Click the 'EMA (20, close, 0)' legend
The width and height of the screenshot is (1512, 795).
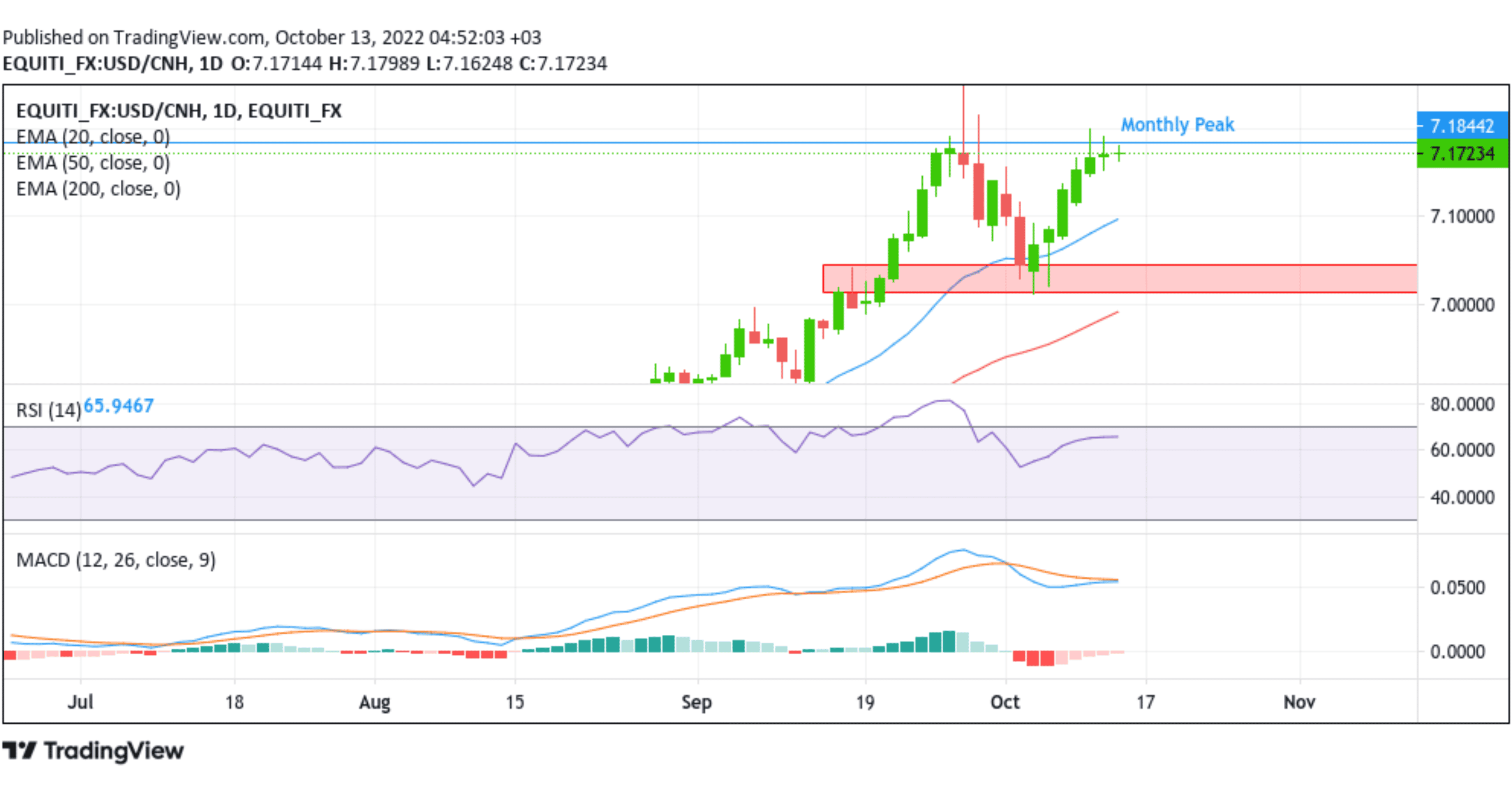(x=93, y=137)
